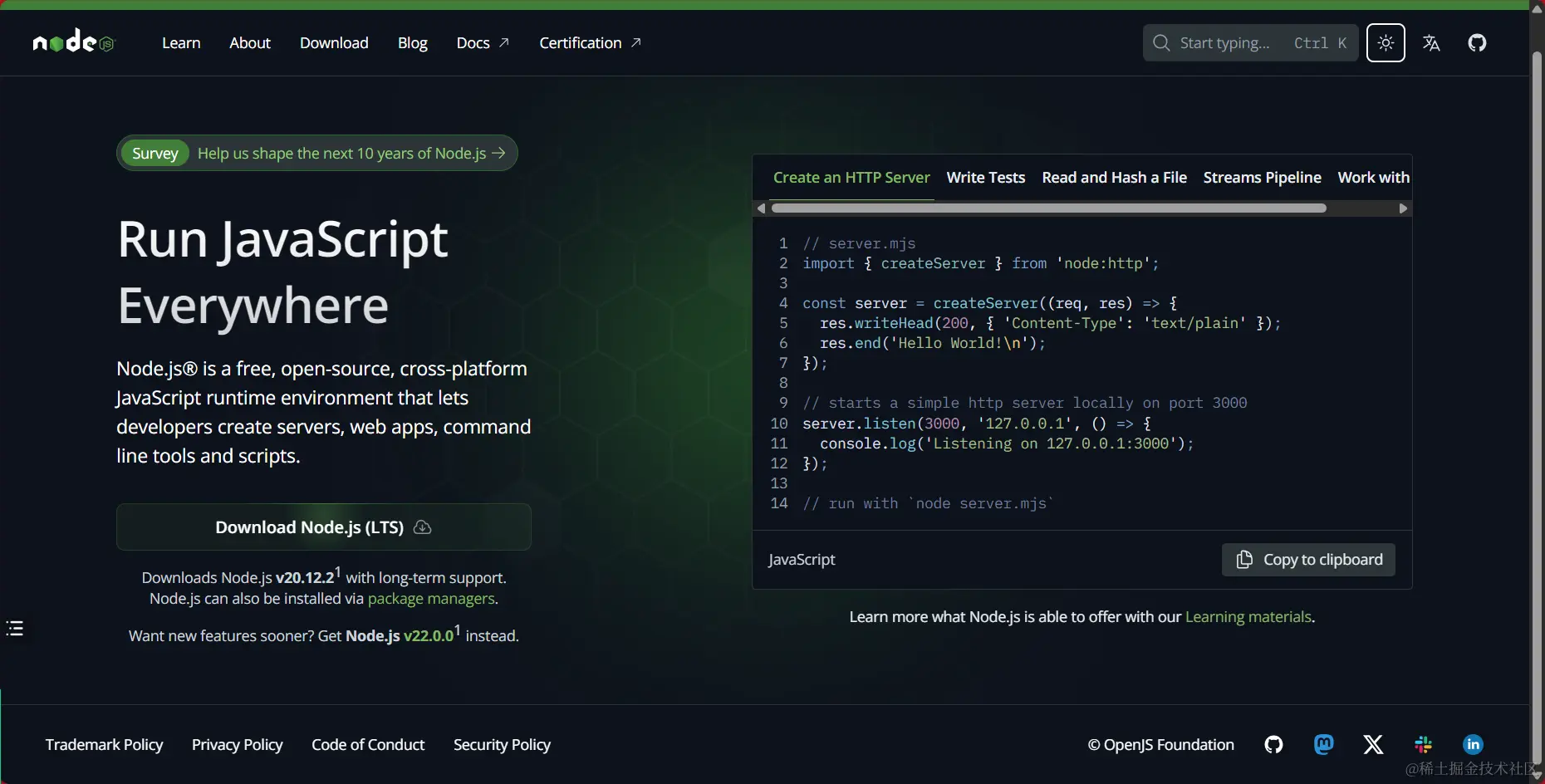Open the survey banner link
This screenshot has width=1545, height=784.
(x=317, y=153)
